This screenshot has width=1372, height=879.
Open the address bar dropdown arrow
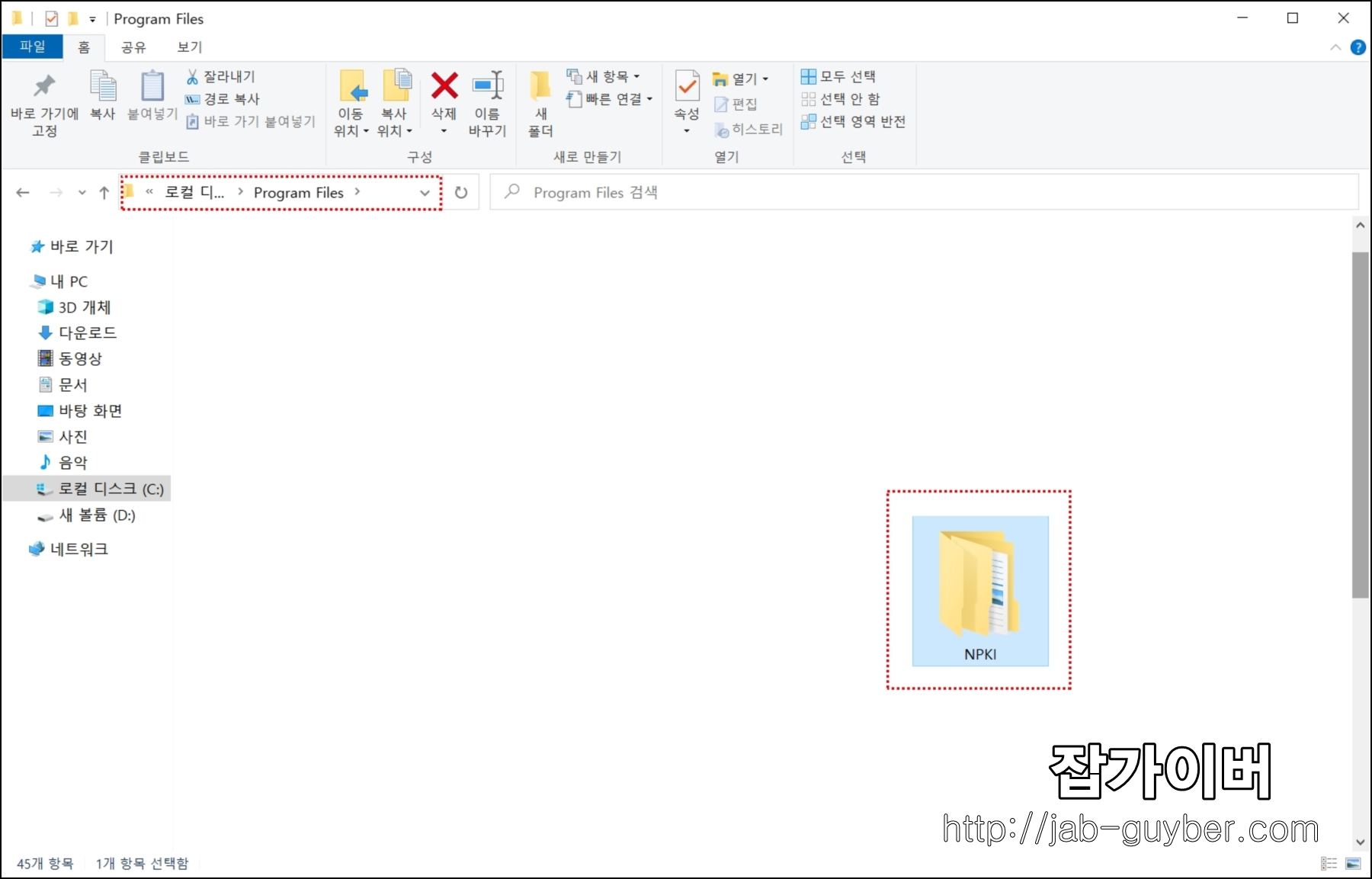tap(425, 193)
